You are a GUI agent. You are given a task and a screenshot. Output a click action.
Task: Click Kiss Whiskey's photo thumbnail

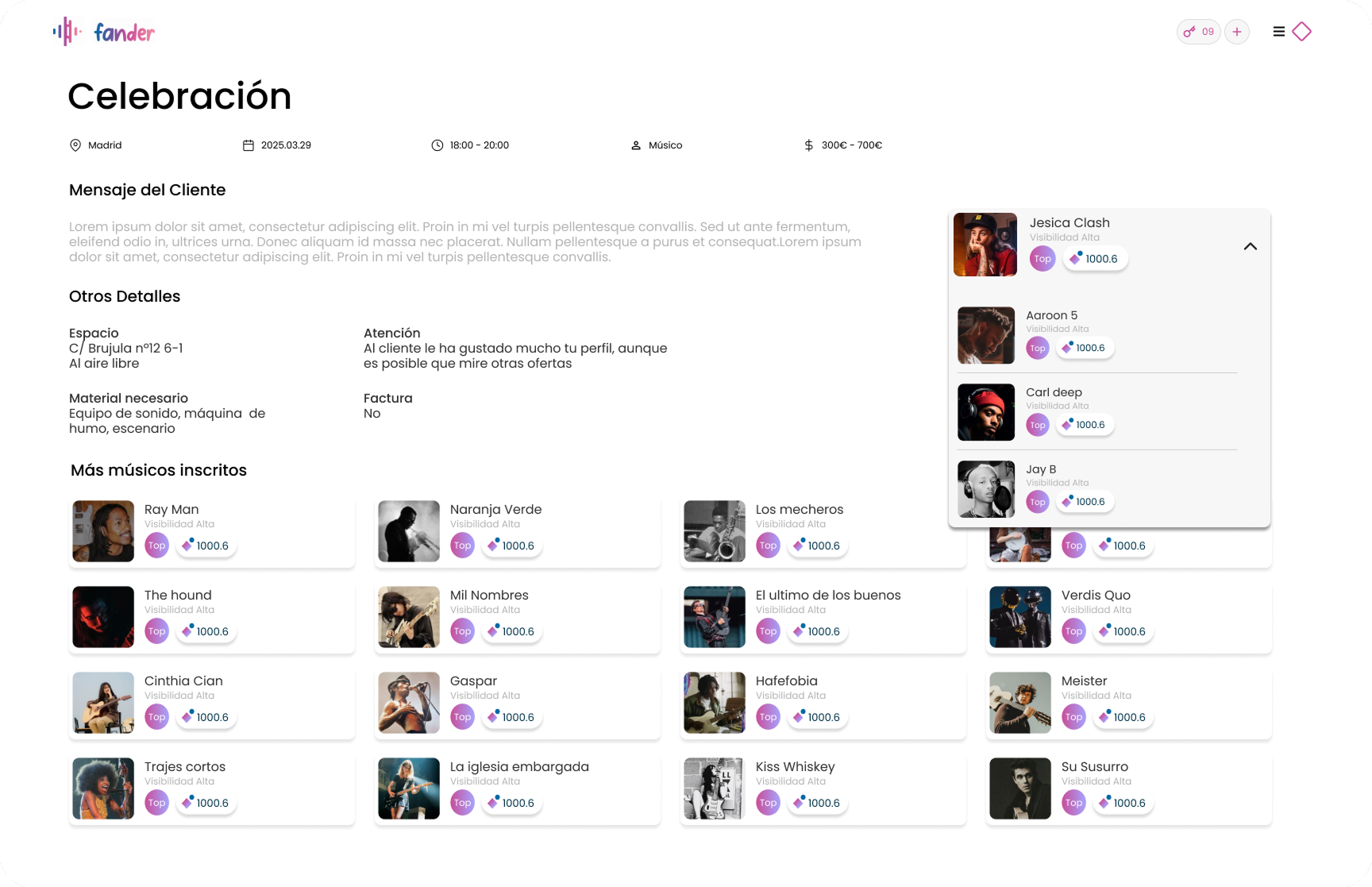click(715, 789)
